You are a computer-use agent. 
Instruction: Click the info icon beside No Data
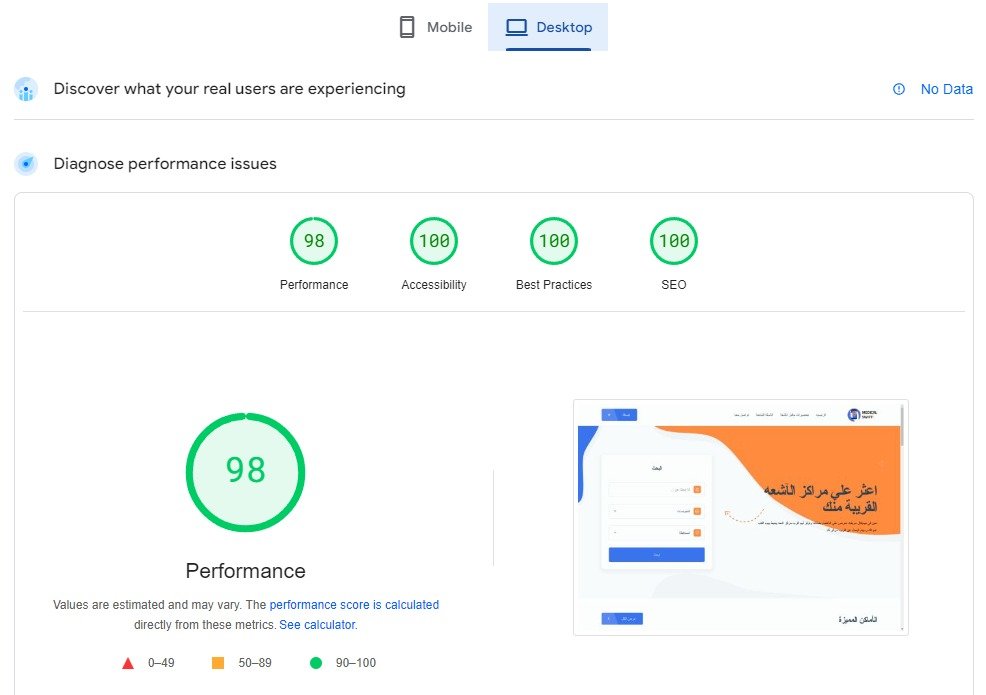click(898, 89)
